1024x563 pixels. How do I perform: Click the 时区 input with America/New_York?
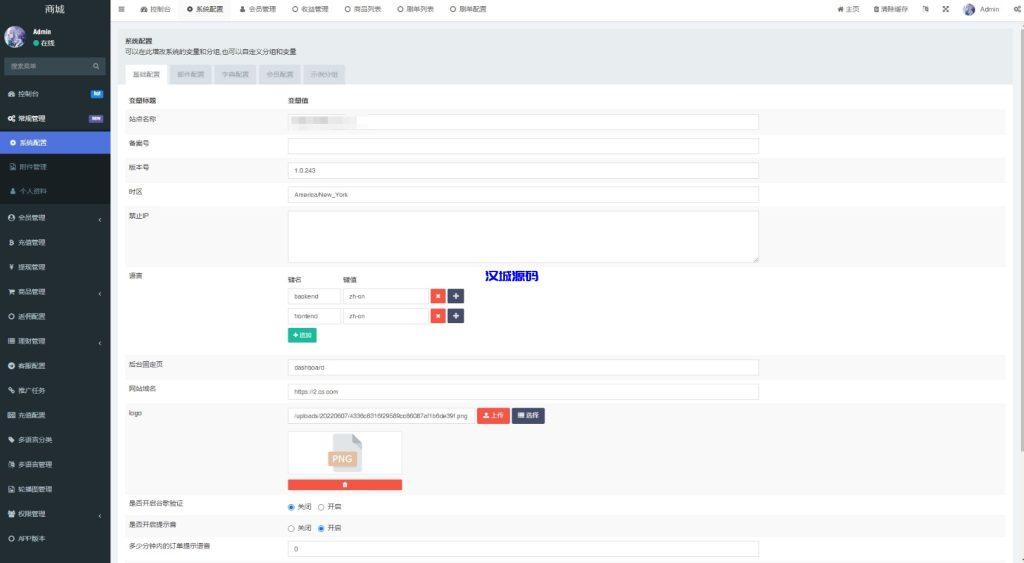(x=523, y=195)
